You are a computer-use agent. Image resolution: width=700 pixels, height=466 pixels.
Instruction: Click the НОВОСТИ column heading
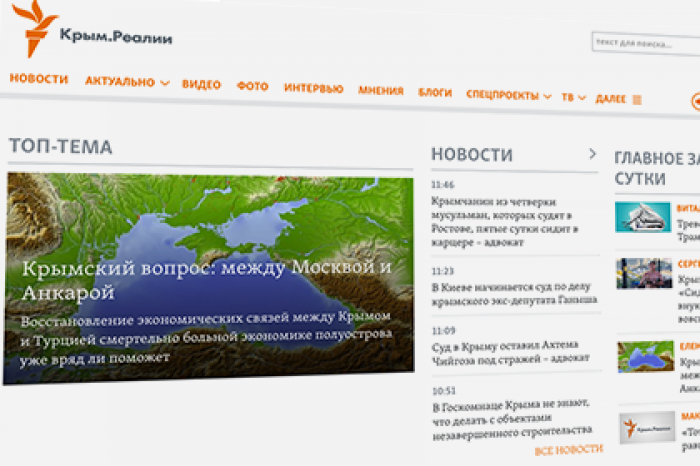472,155
